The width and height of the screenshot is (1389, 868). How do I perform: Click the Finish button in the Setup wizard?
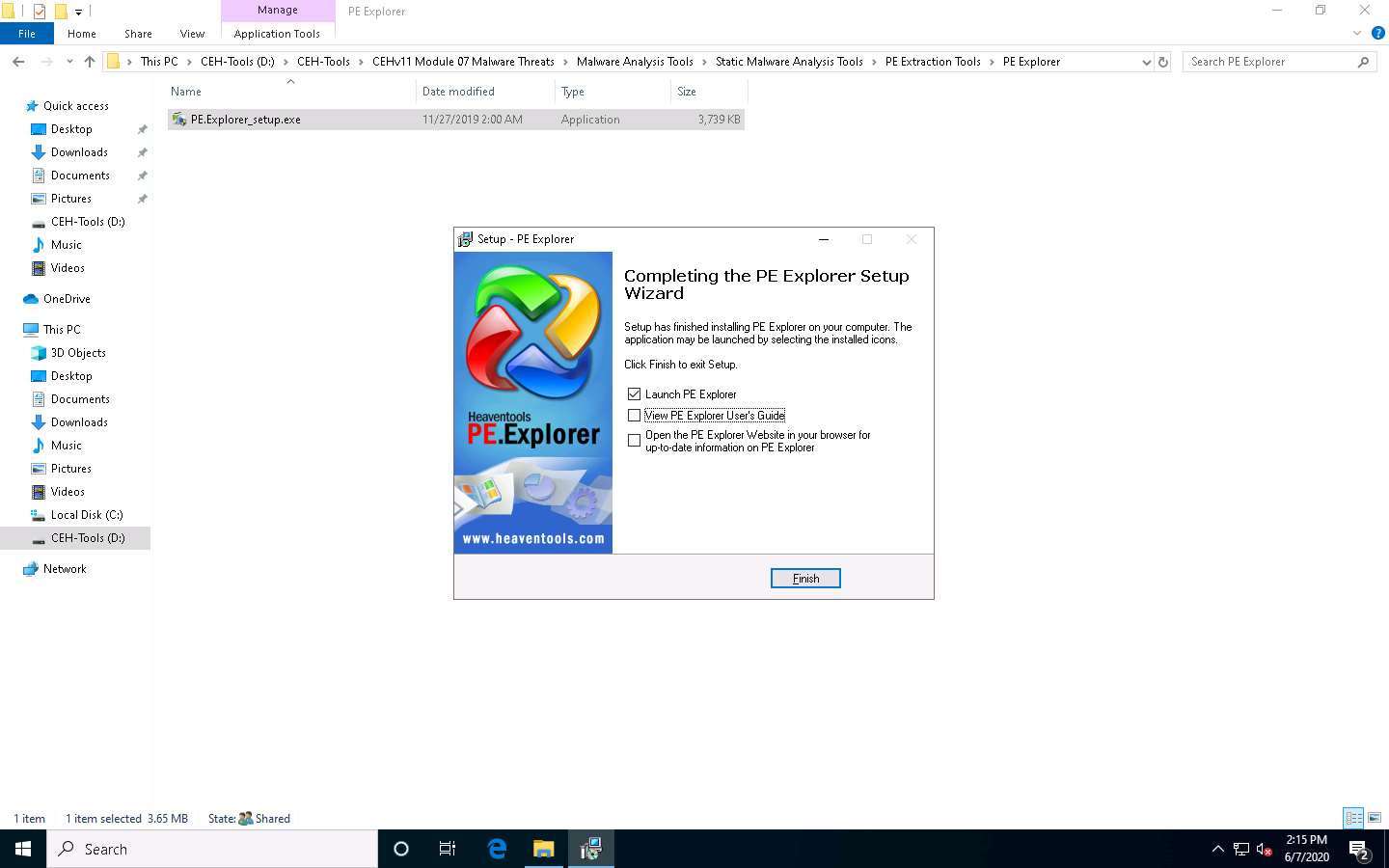tap(805, 579)
